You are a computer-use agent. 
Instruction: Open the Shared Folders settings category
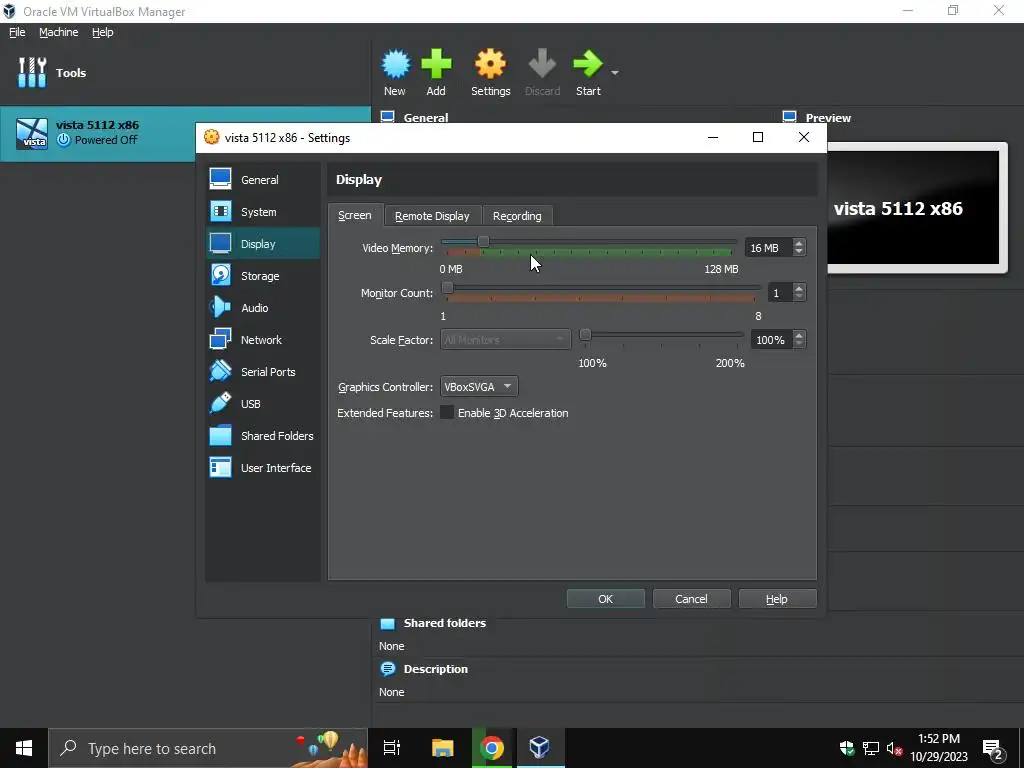click(x=263, y=436)
